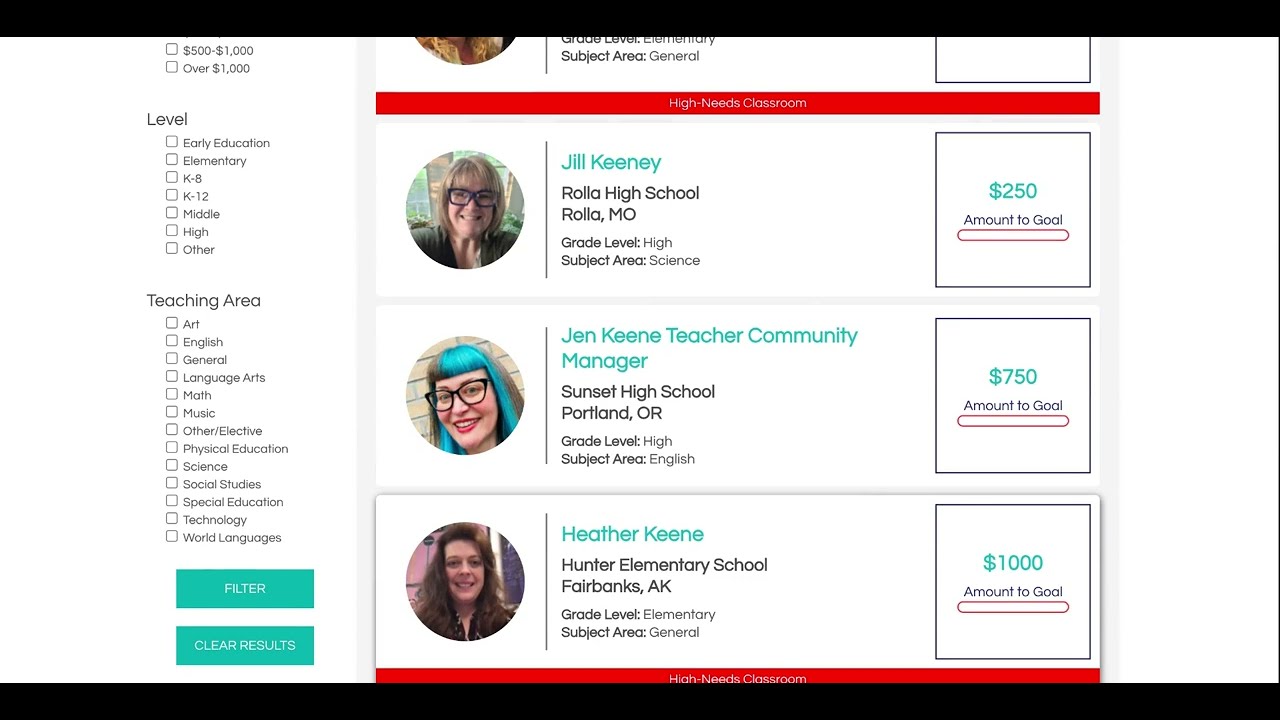Check the High level checkbox
The height and width of the screenshot is (720, 1280).
tap(172, 231)
